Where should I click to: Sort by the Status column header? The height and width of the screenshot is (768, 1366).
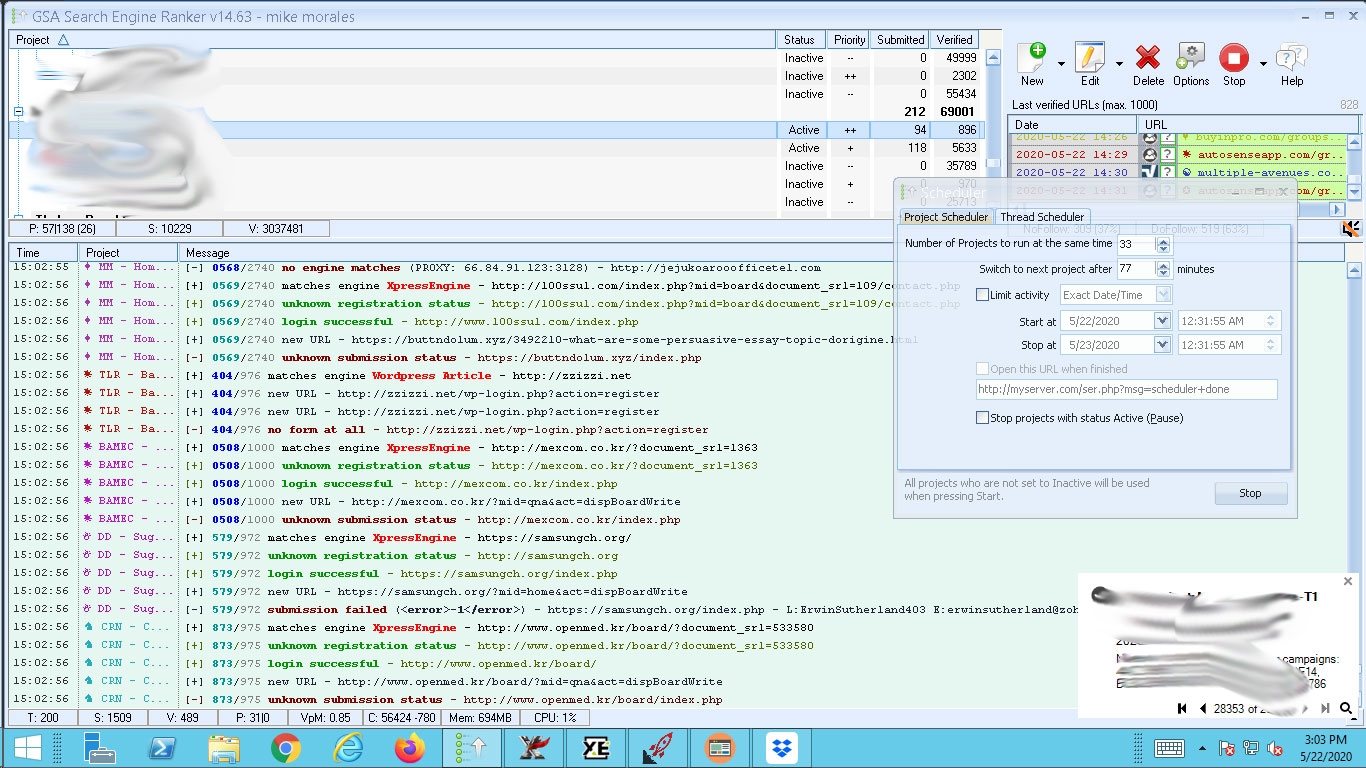click(x=801, y=40)
